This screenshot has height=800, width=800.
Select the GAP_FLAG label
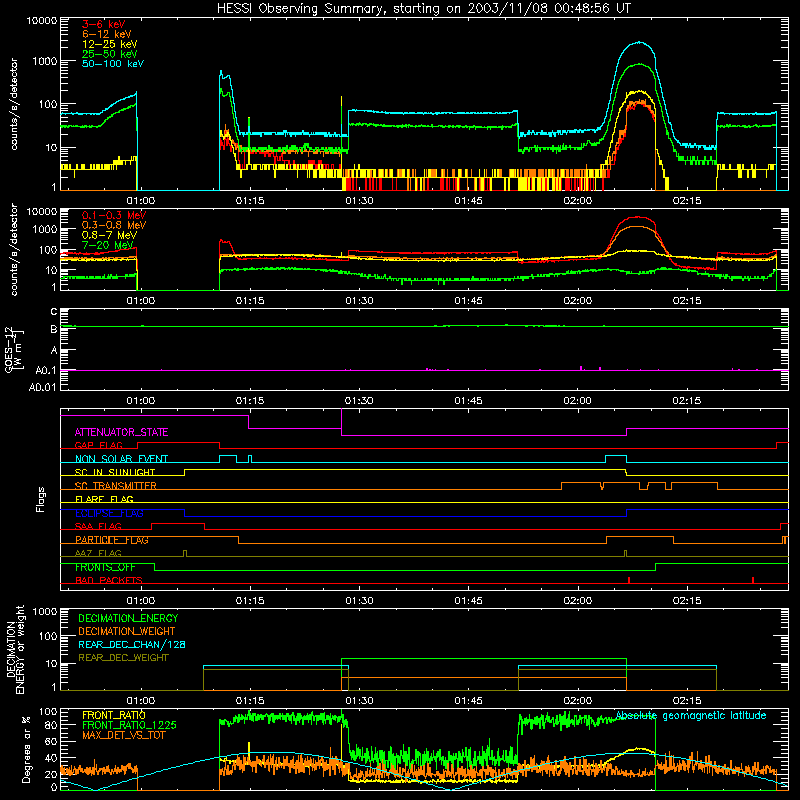(x=98, y=445)
